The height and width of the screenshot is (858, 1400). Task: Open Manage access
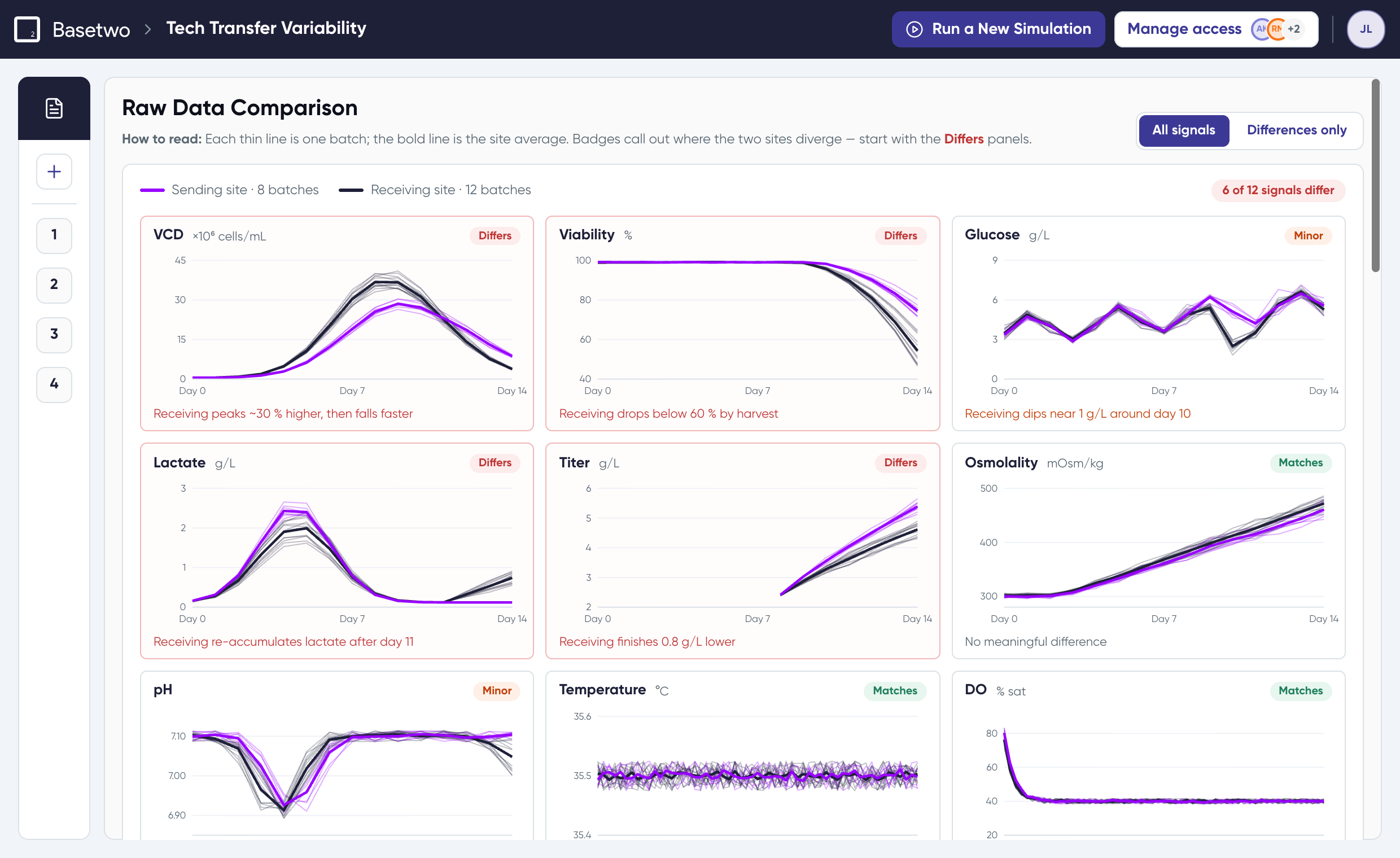pyautogui.click(x=1216, y=29)
